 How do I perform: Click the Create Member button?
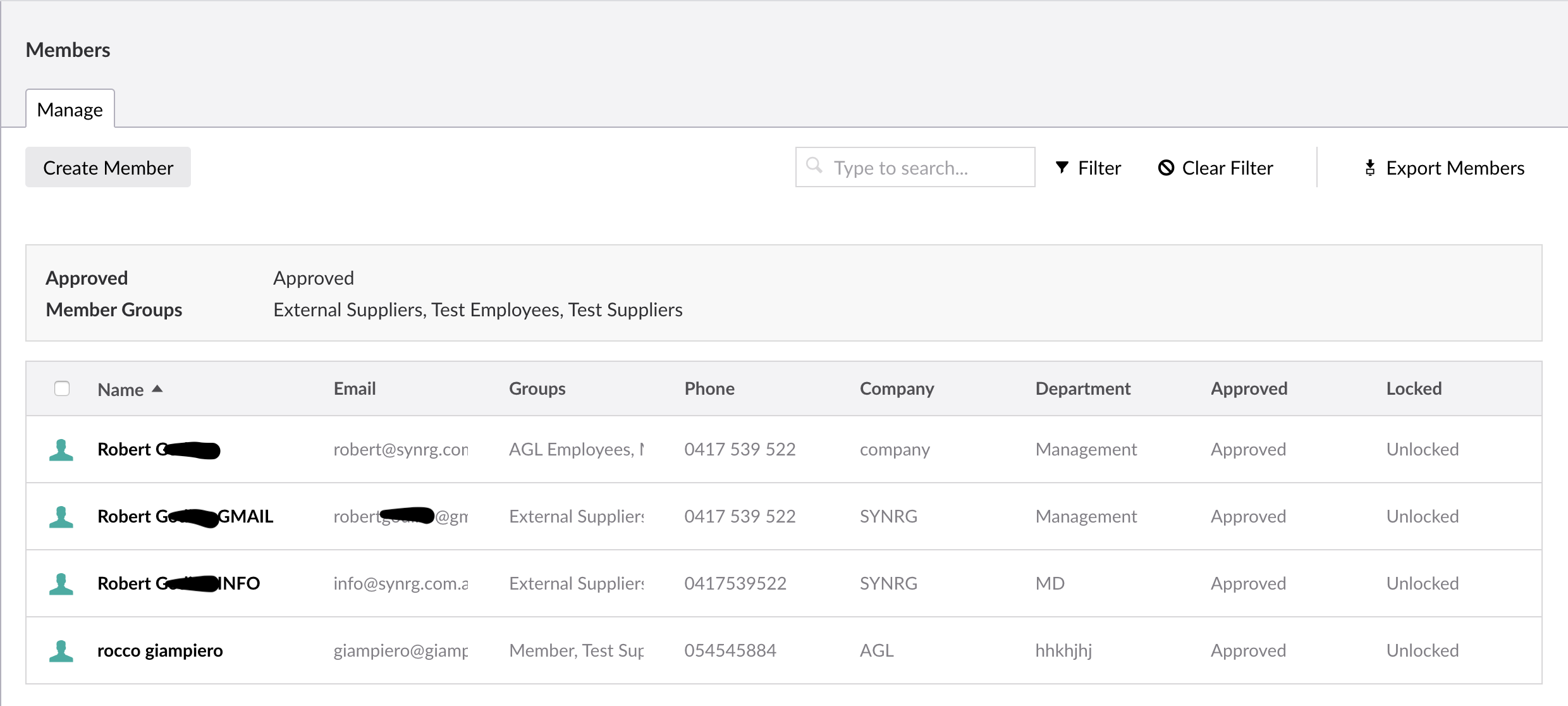(108, 167)
